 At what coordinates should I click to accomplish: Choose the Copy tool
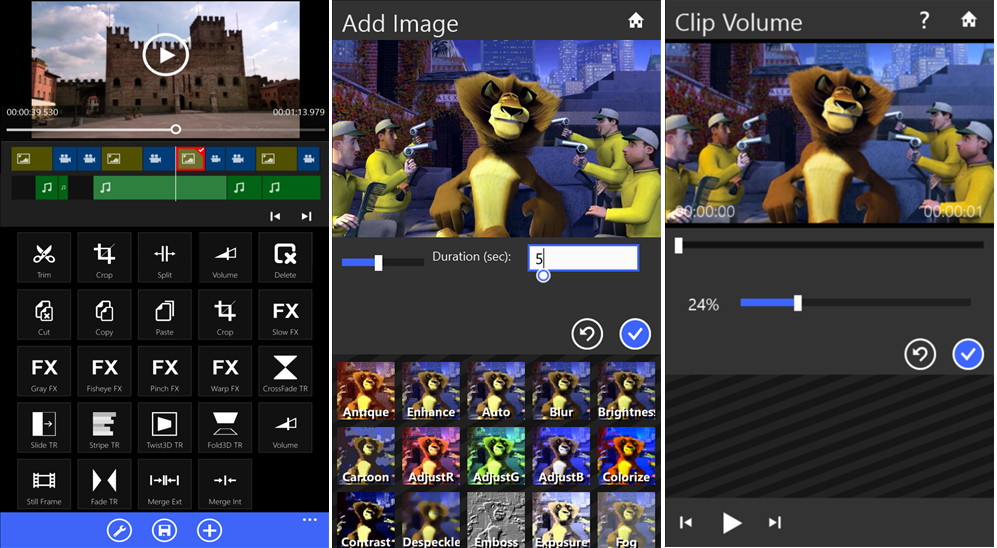coord(104,314)
